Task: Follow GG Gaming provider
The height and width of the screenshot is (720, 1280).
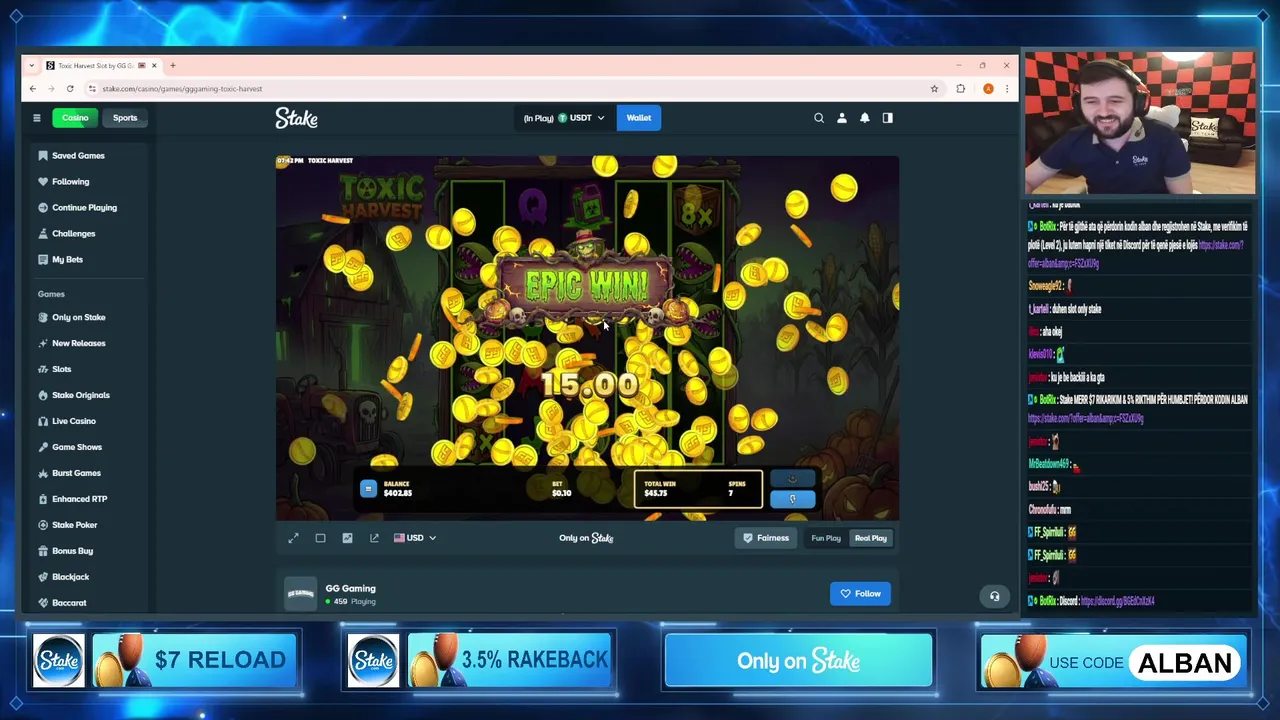Action: tap(860, 594)
